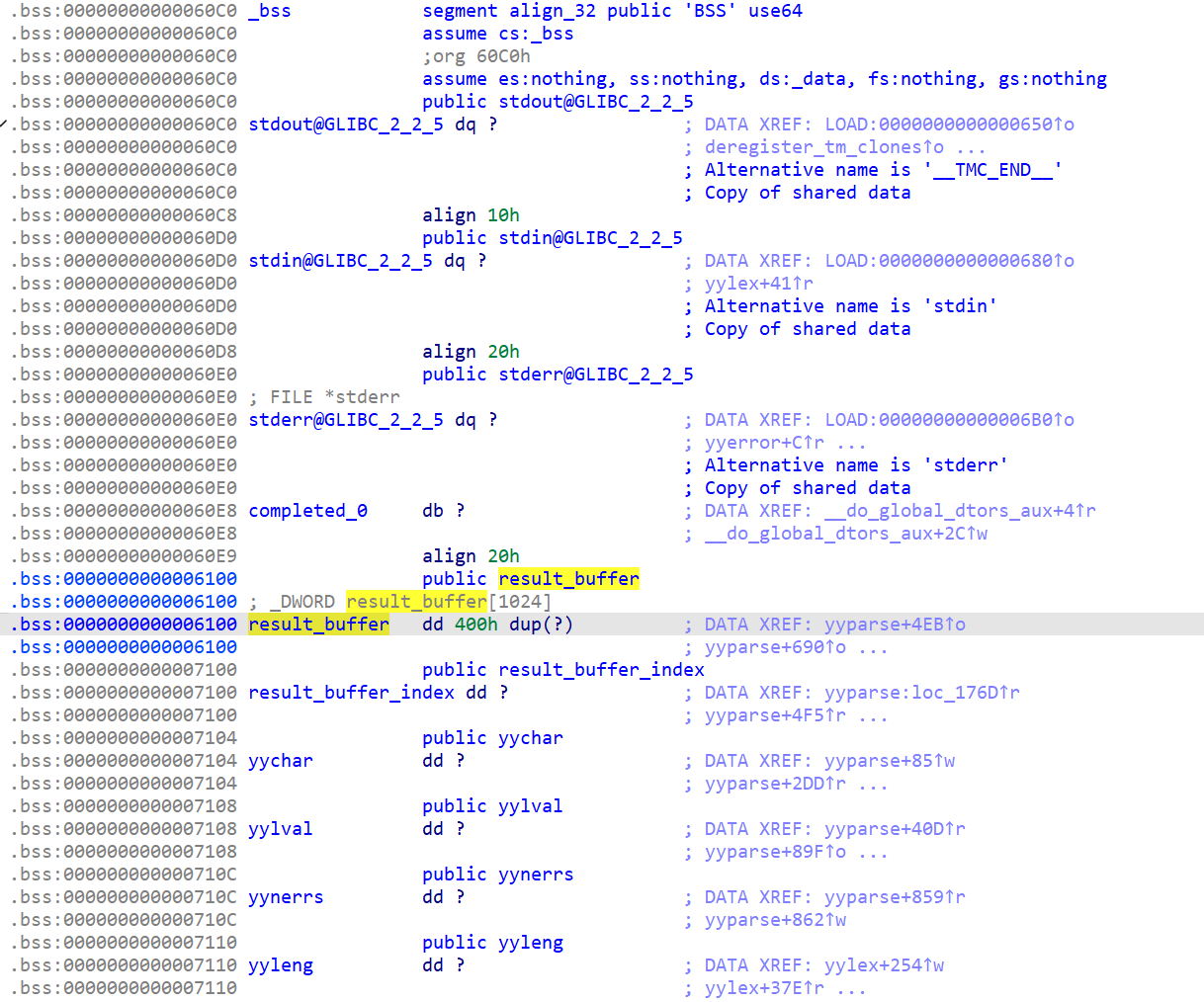Select the completed_0 variable name
1204x1002 pixels.
point(307,511)
